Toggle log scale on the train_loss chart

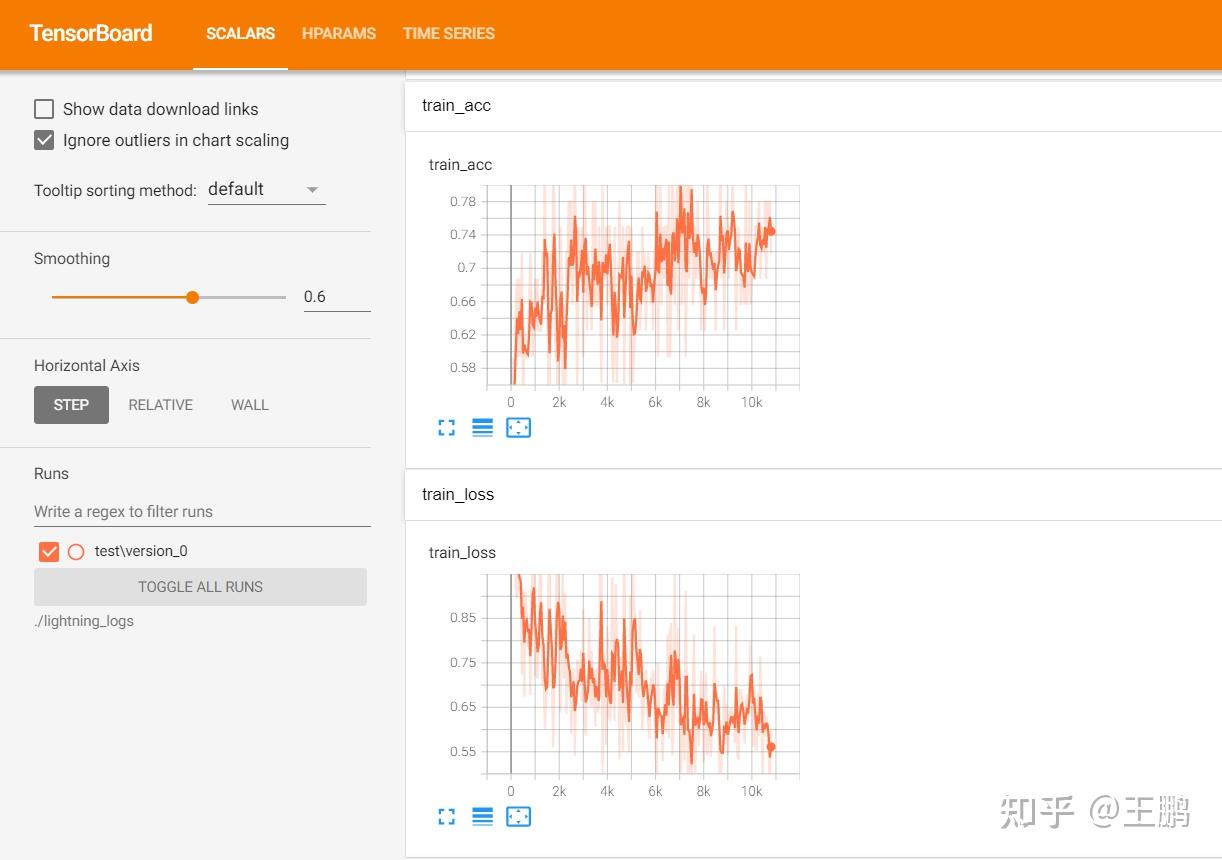[482, 816]
